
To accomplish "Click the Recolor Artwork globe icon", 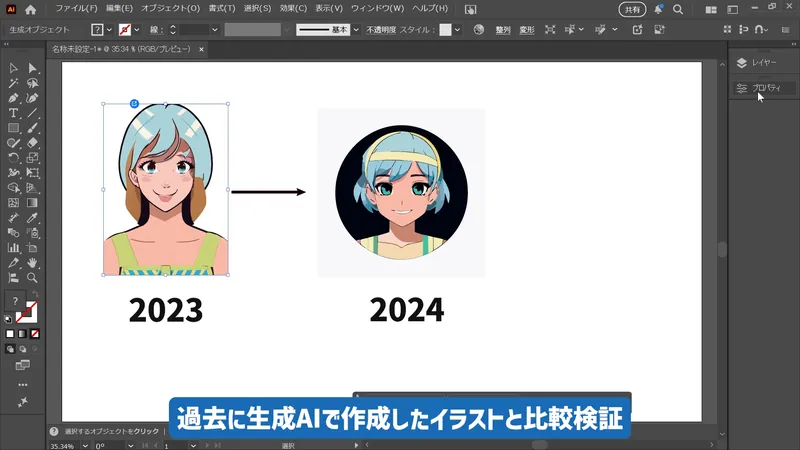I will click(479, 30).
